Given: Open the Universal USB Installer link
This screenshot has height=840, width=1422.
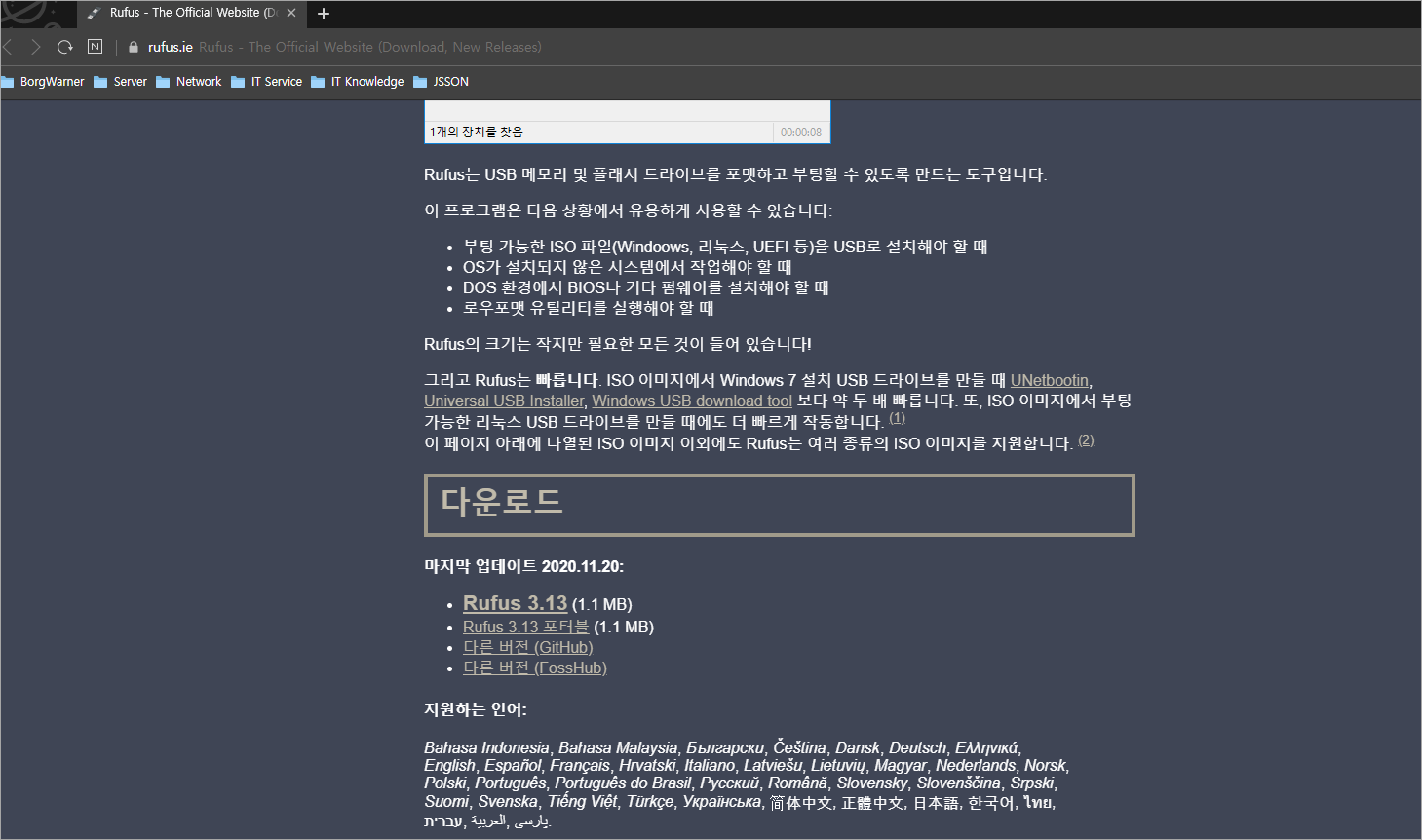Looking at the screenshot, I should pyautogui.click(x=504, y=401).
